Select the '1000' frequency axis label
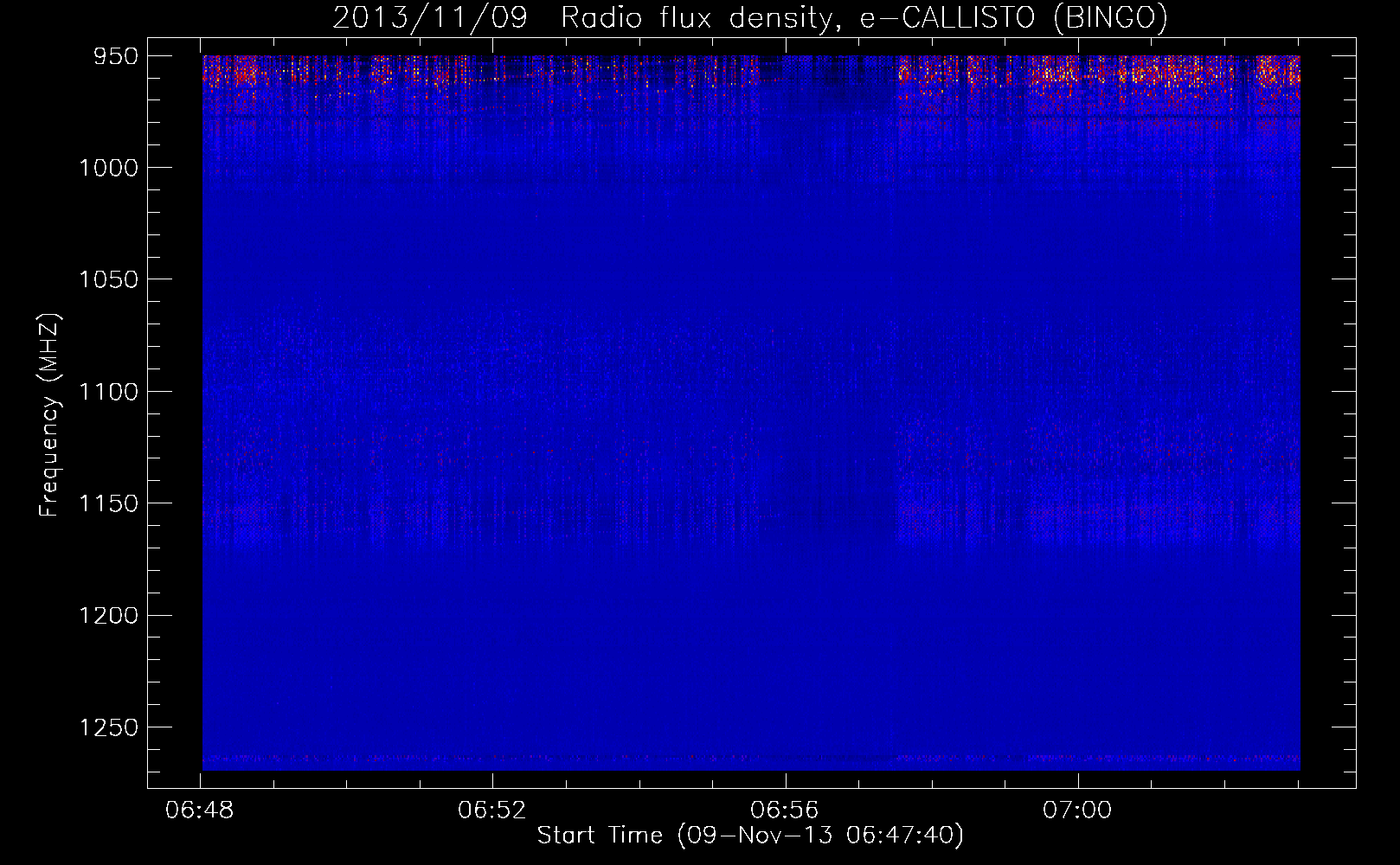Viewport: 1400px width, 865px height. (x=109, y=168)
